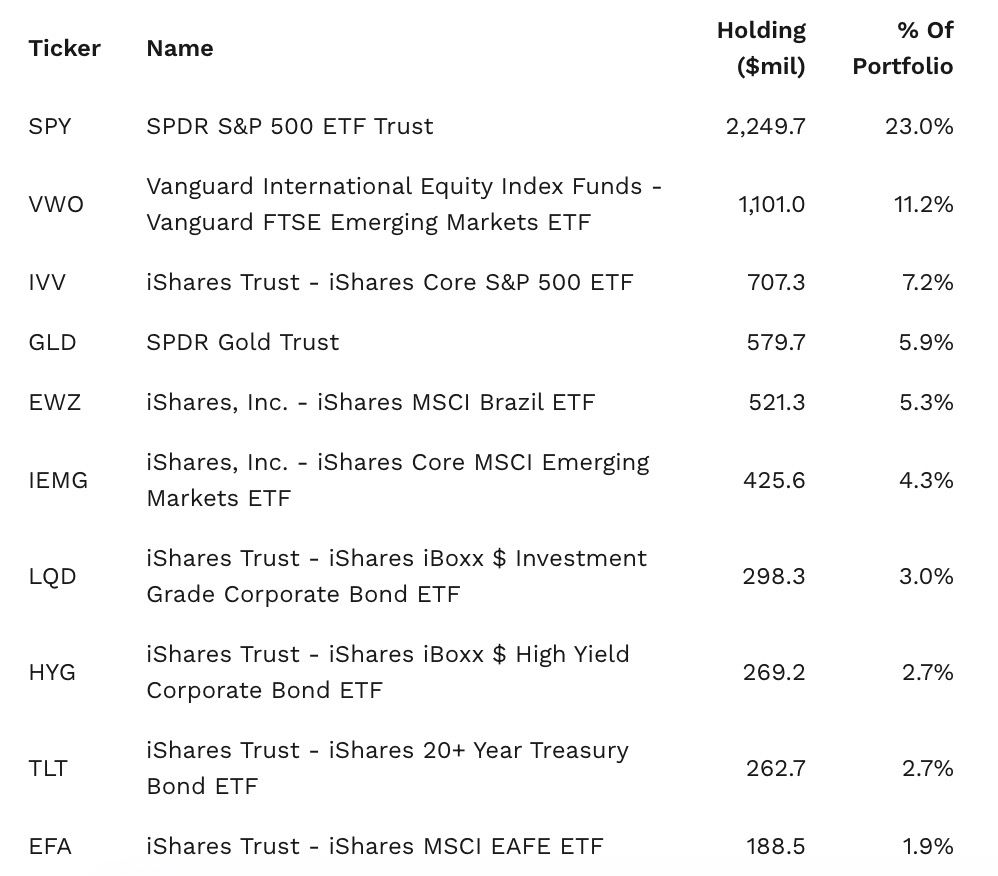Select the LQD ticker symbol
This screenshot has height=876, width=998.
(52, 576)
